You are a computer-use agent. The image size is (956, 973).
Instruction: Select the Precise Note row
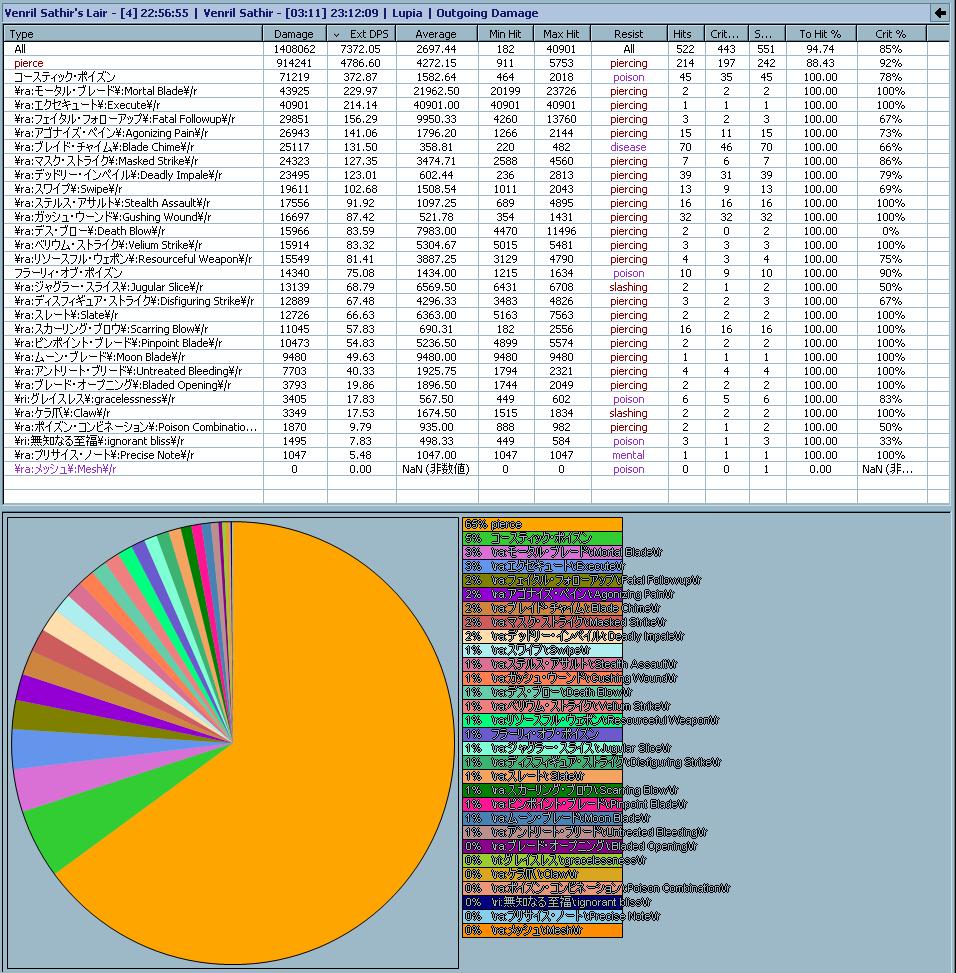pyautogui.click(x=476, y=455)
